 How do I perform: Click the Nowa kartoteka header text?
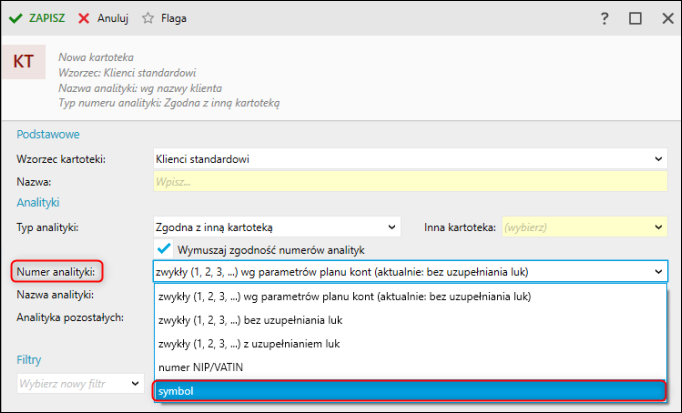[96, 57]
